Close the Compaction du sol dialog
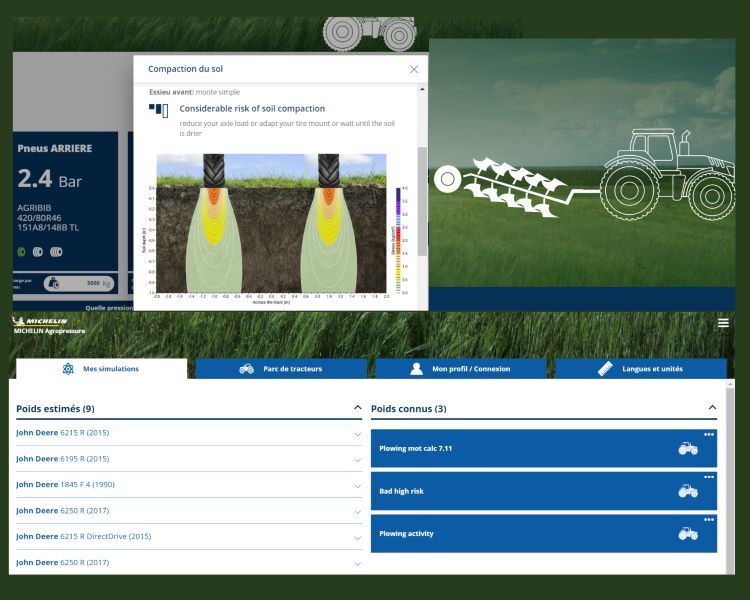The width and height of the screenshot is (750, 600). tap(414, 69)
